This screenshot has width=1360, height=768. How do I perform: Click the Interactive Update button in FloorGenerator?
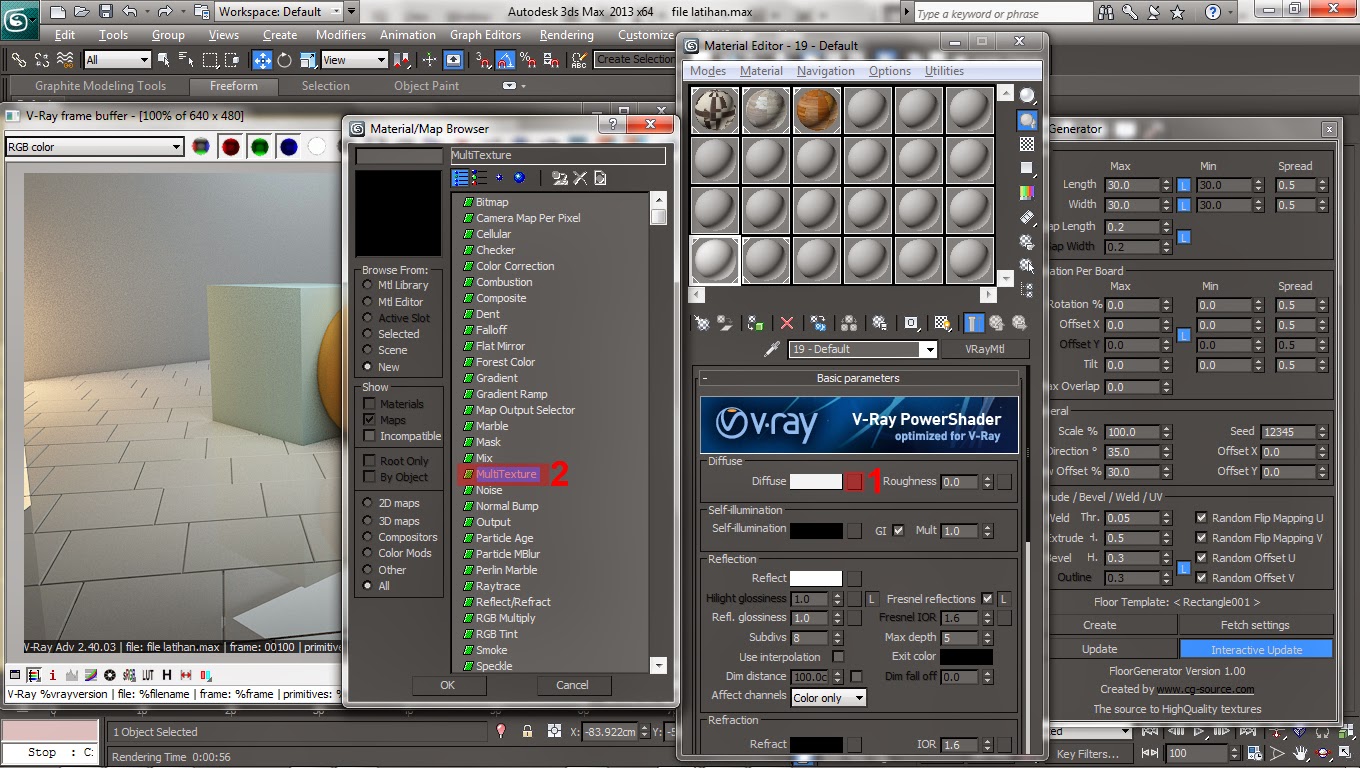point(1256,648)
